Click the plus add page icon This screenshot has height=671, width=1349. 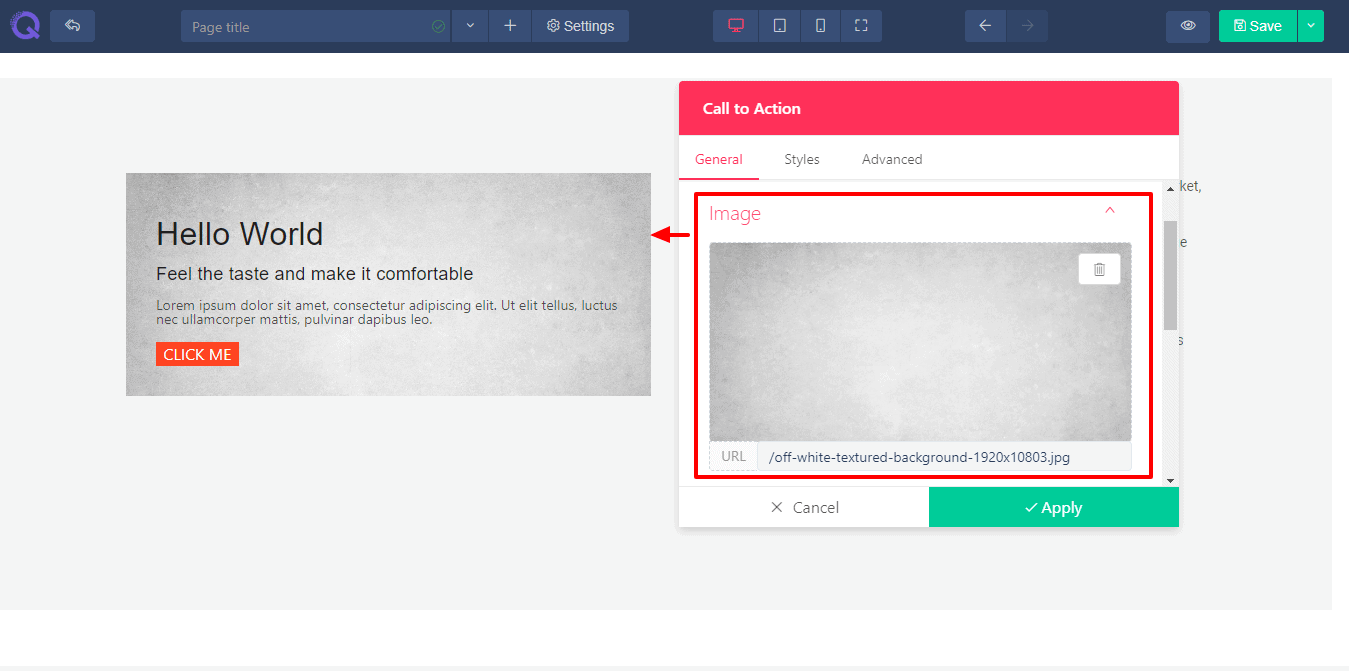tap(510, 26)
